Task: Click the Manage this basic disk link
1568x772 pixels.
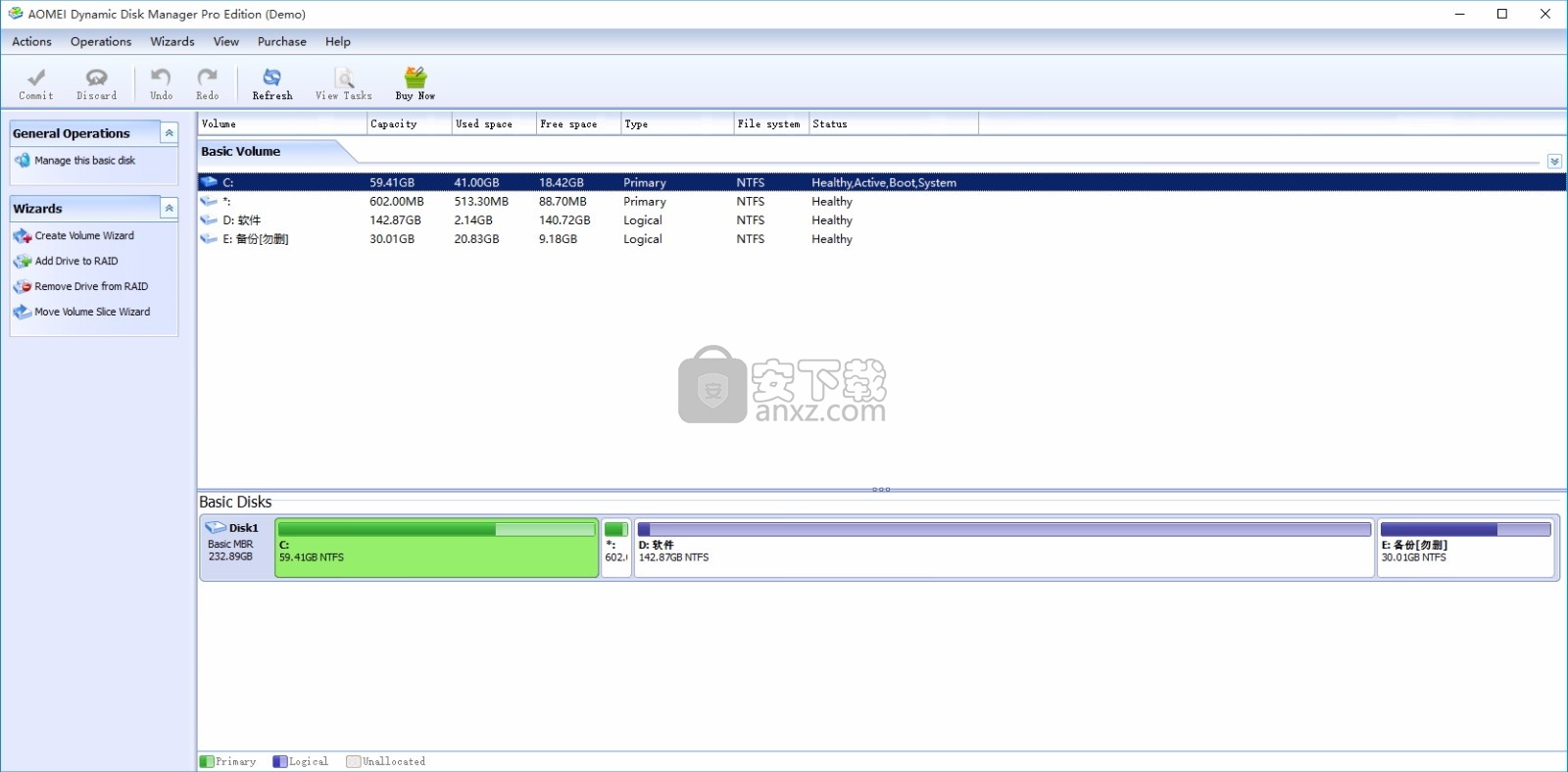Action: (x=85, y=161)
